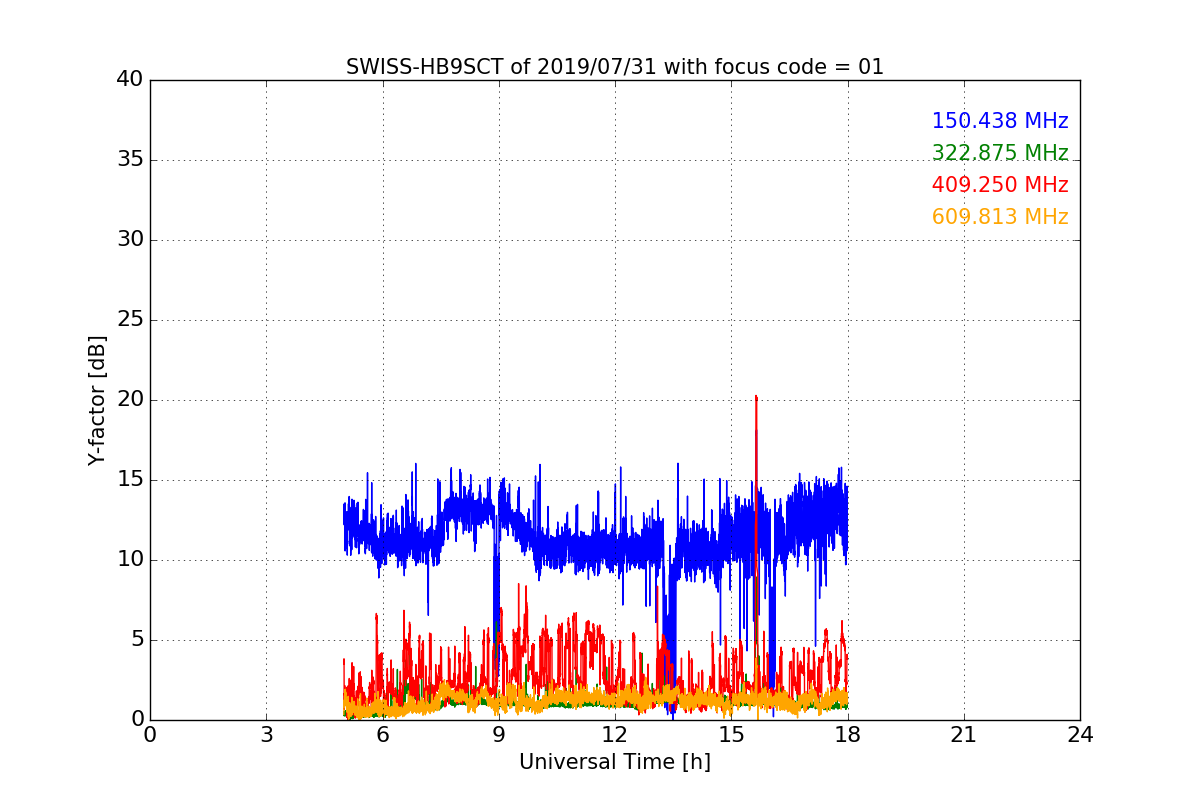Click the x-axis tick label '12'
Viewport: 1200px width, 800px height.
tap(615, 734)
